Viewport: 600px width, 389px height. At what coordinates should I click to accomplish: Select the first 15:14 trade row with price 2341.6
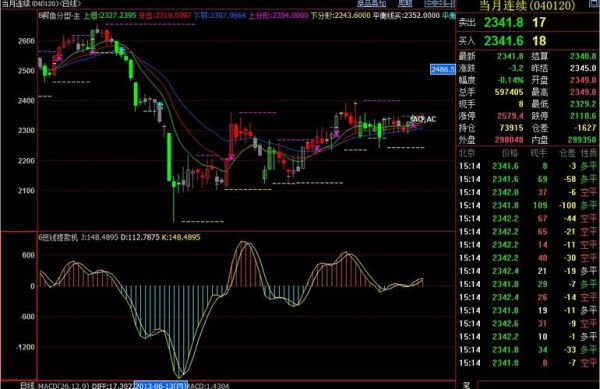click(528, 166)
